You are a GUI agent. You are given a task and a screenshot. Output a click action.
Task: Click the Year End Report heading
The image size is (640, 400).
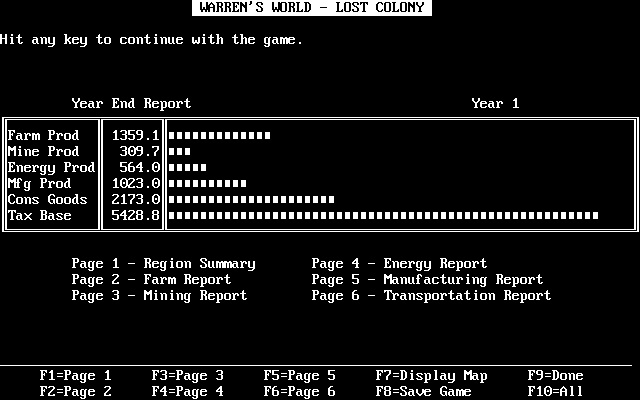[131, 104]
